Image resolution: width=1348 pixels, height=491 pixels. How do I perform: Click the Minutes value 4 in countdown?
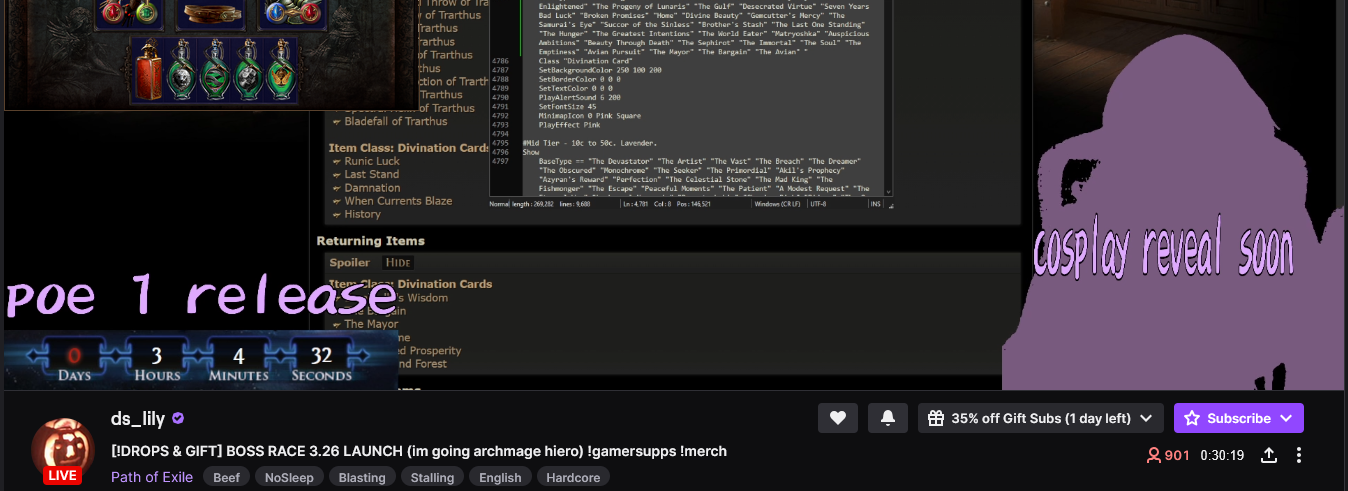[238, 355]
